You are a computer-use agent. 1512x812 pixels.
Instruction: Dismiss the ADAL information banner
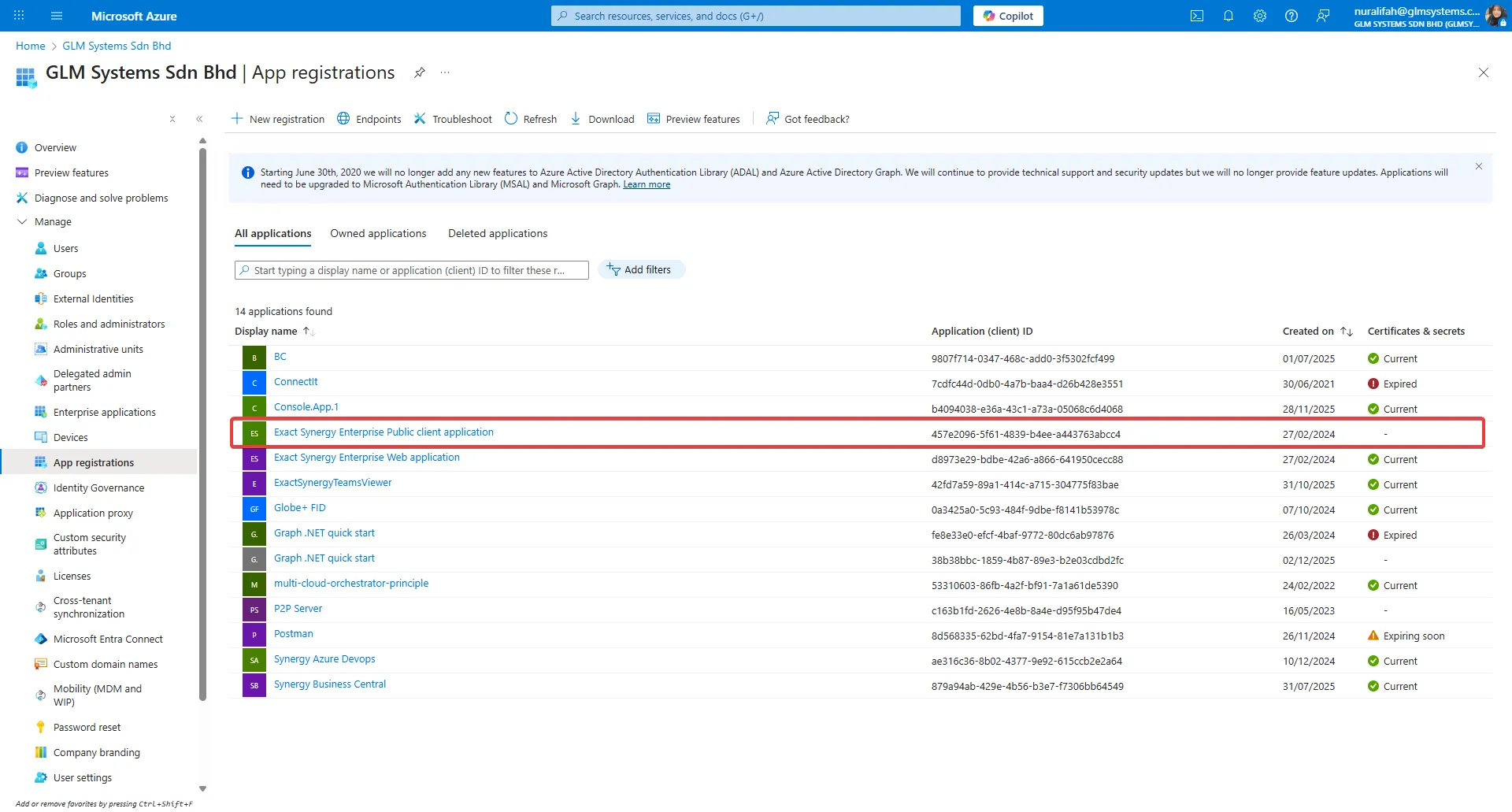[1478, 166]
